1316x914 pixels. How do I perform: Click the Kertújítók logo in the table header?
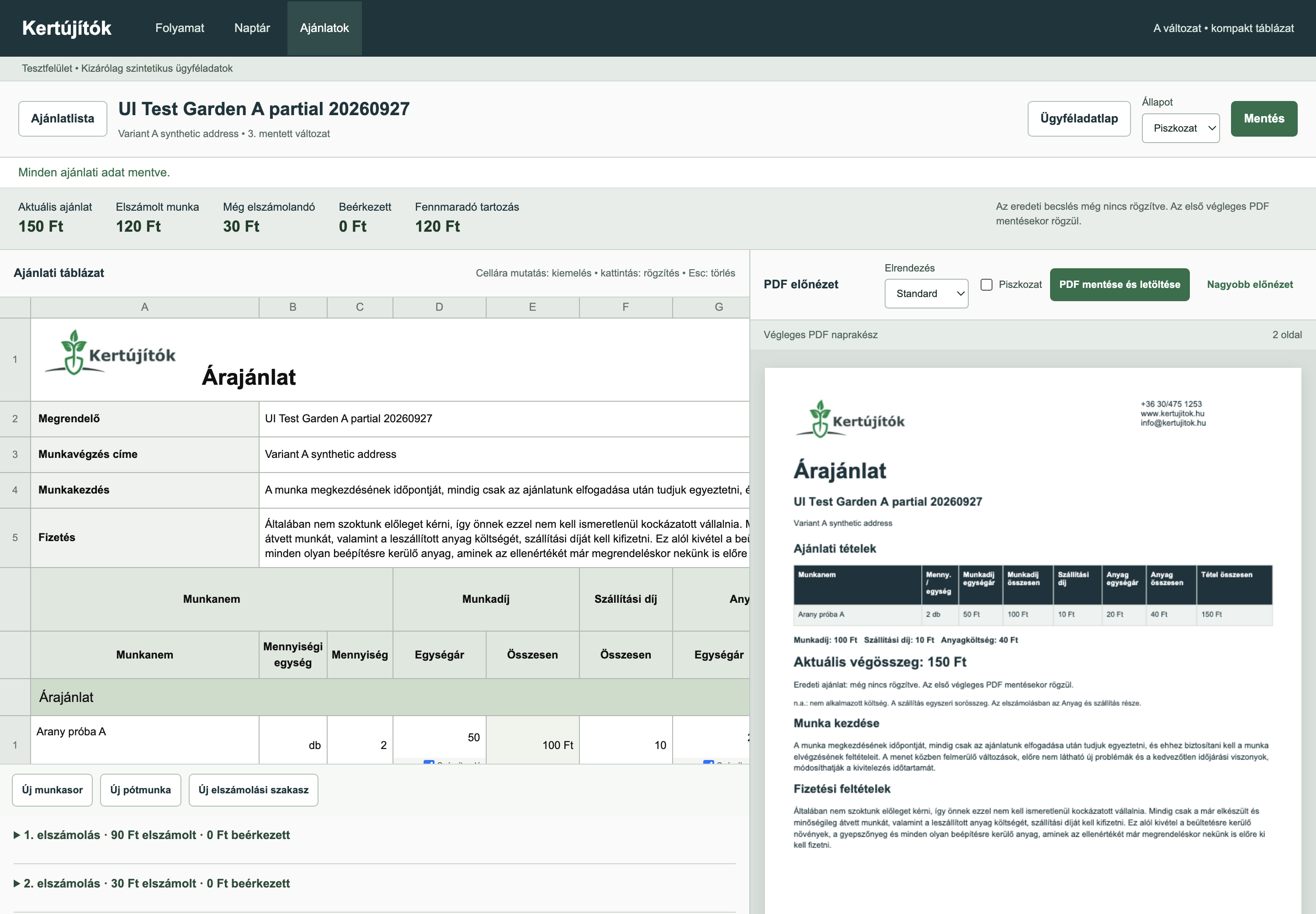(111, 353)
